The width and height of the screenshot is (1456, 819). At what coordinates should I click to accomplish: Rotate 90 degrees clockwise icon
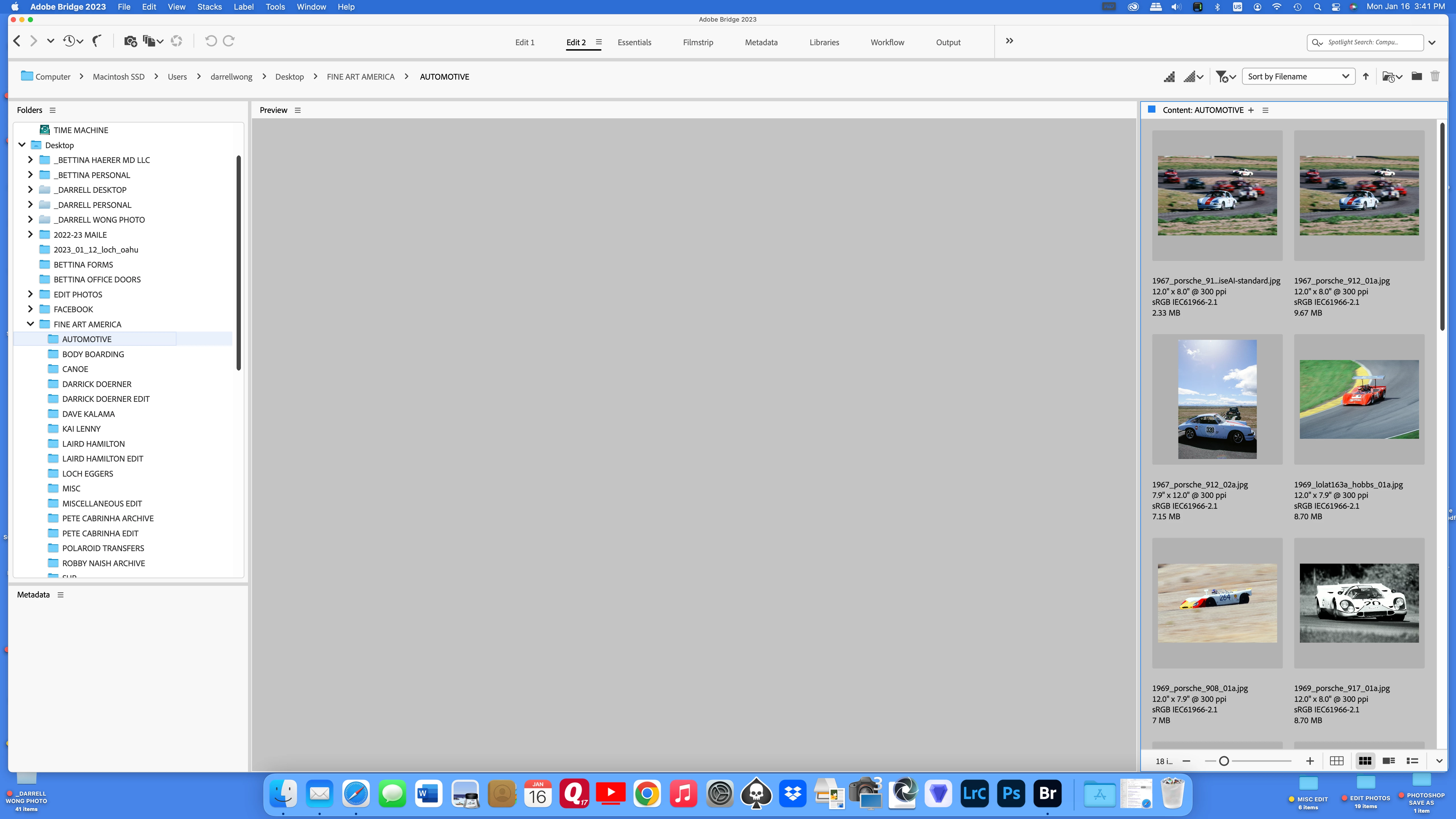[229, 41]
